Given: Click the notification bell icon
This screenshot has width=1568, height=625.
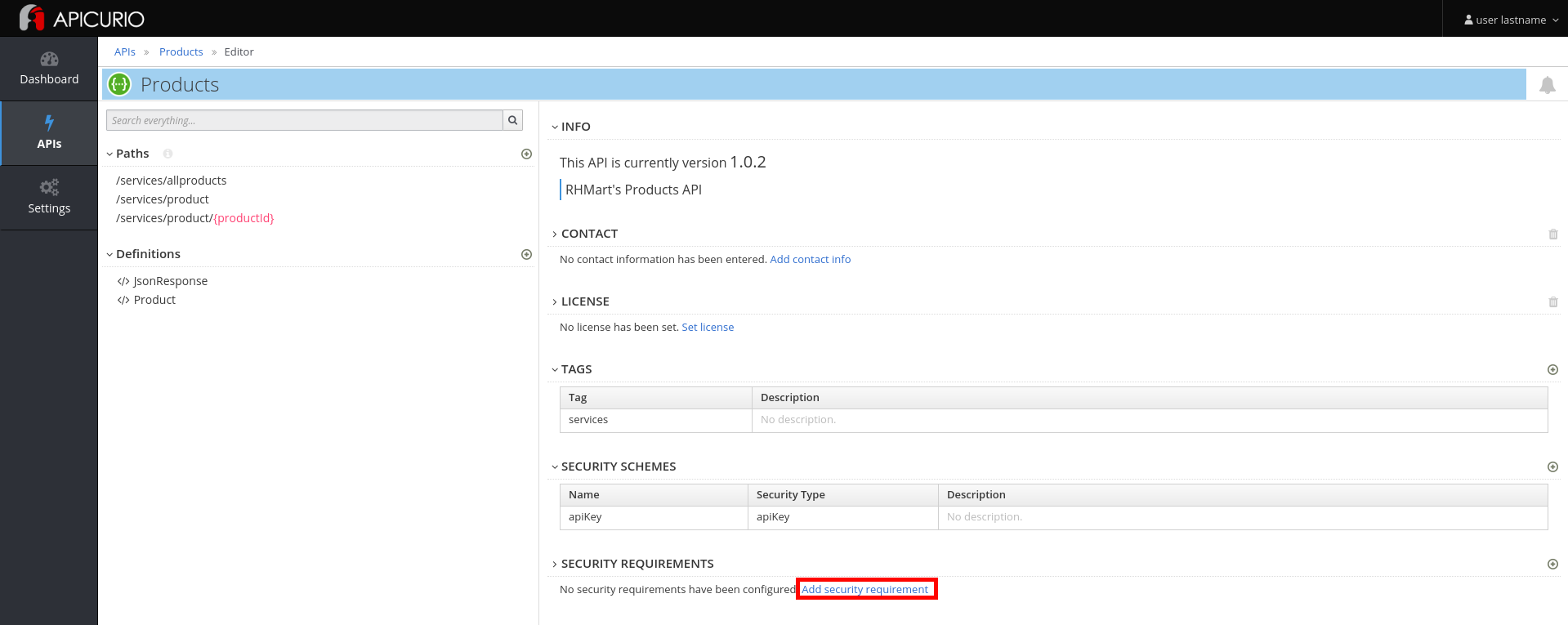Looking at the screenshot, I should tap(1547, 85).
